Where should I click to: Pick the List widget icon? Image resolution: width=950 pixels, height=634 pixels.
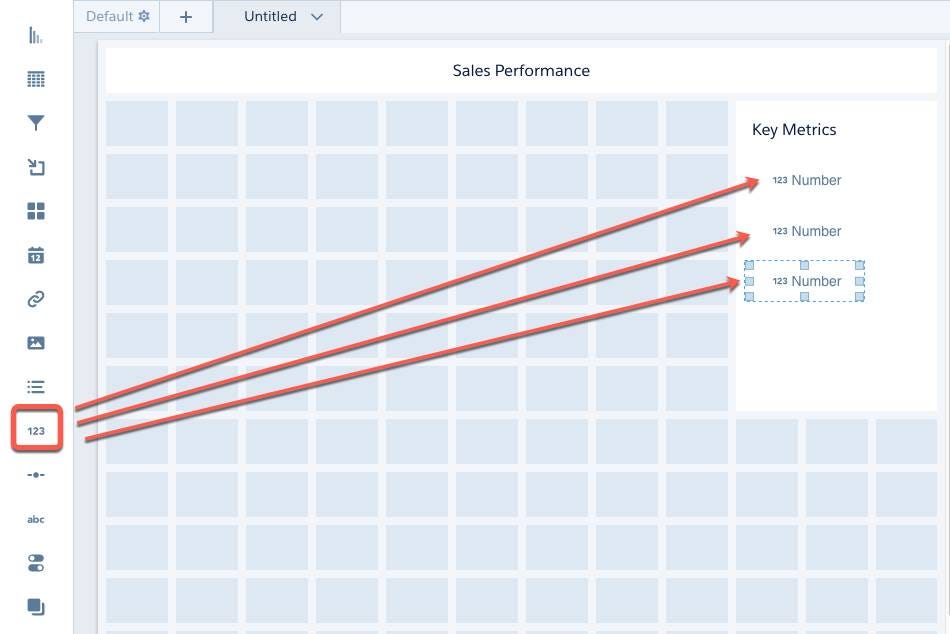tap(36, 387)
